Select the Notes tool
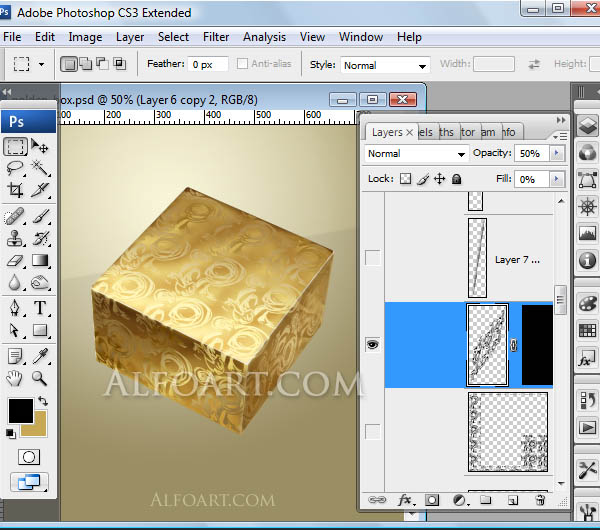 [x=15, y=356]
